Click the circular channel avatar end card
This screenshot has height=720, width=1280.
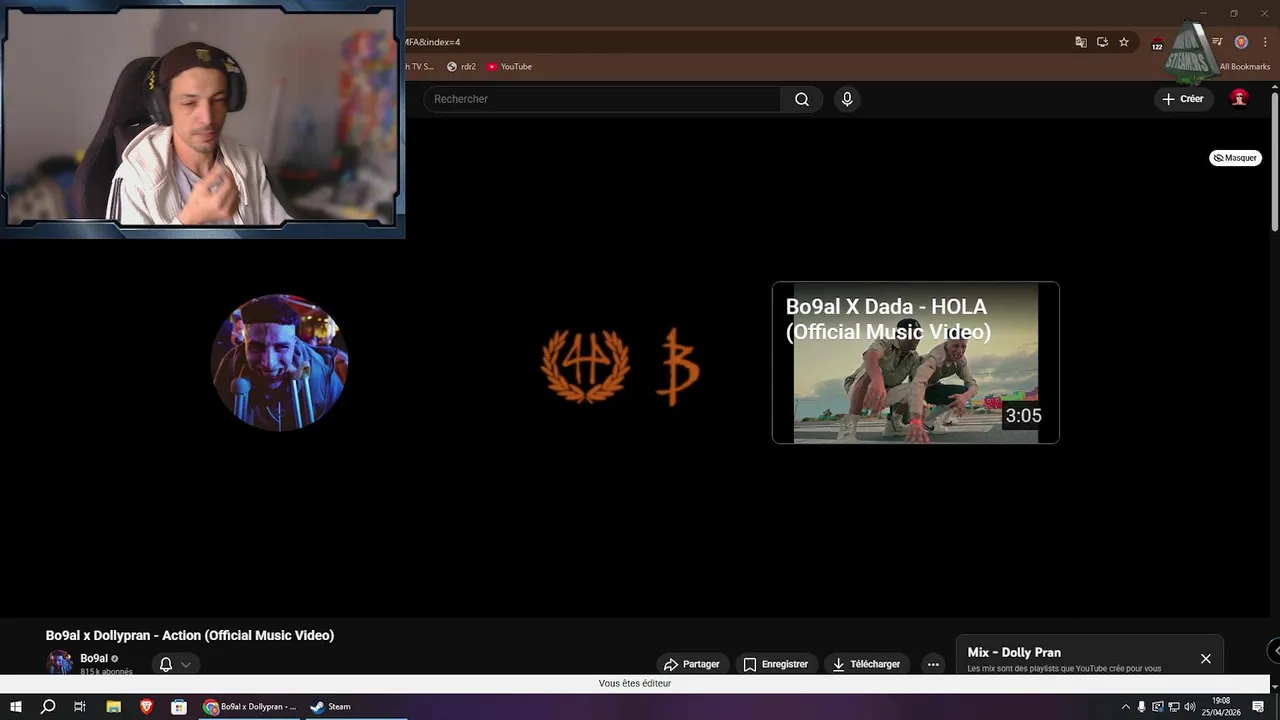pos(280,362)
